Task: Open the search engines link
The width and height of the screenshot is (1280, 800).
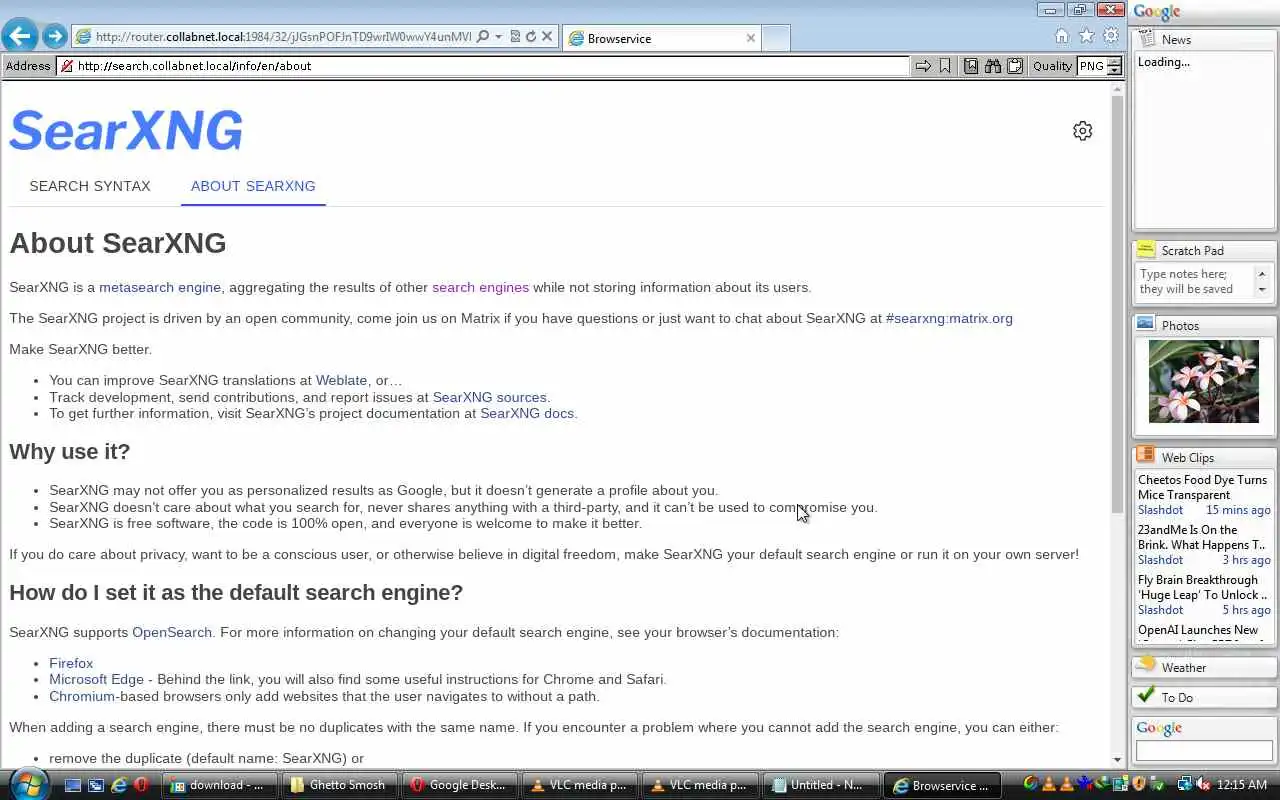Action: [x=480, y=287]
